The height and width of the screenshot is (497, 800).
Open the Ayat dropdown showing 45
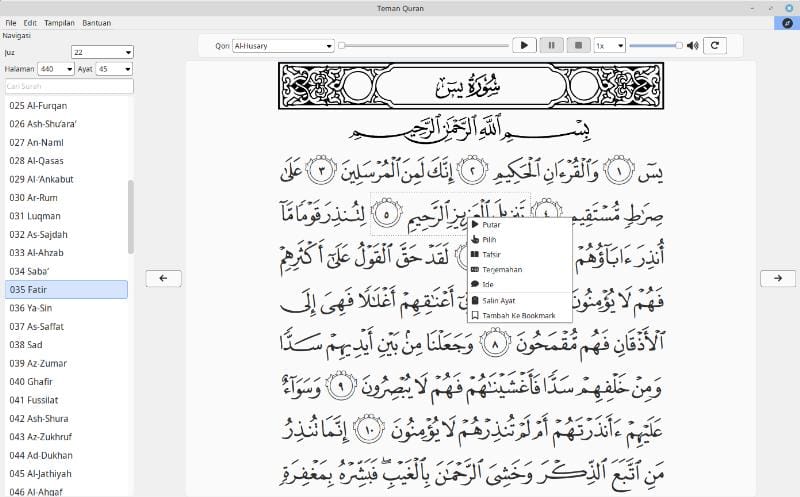tap(114, 69)
